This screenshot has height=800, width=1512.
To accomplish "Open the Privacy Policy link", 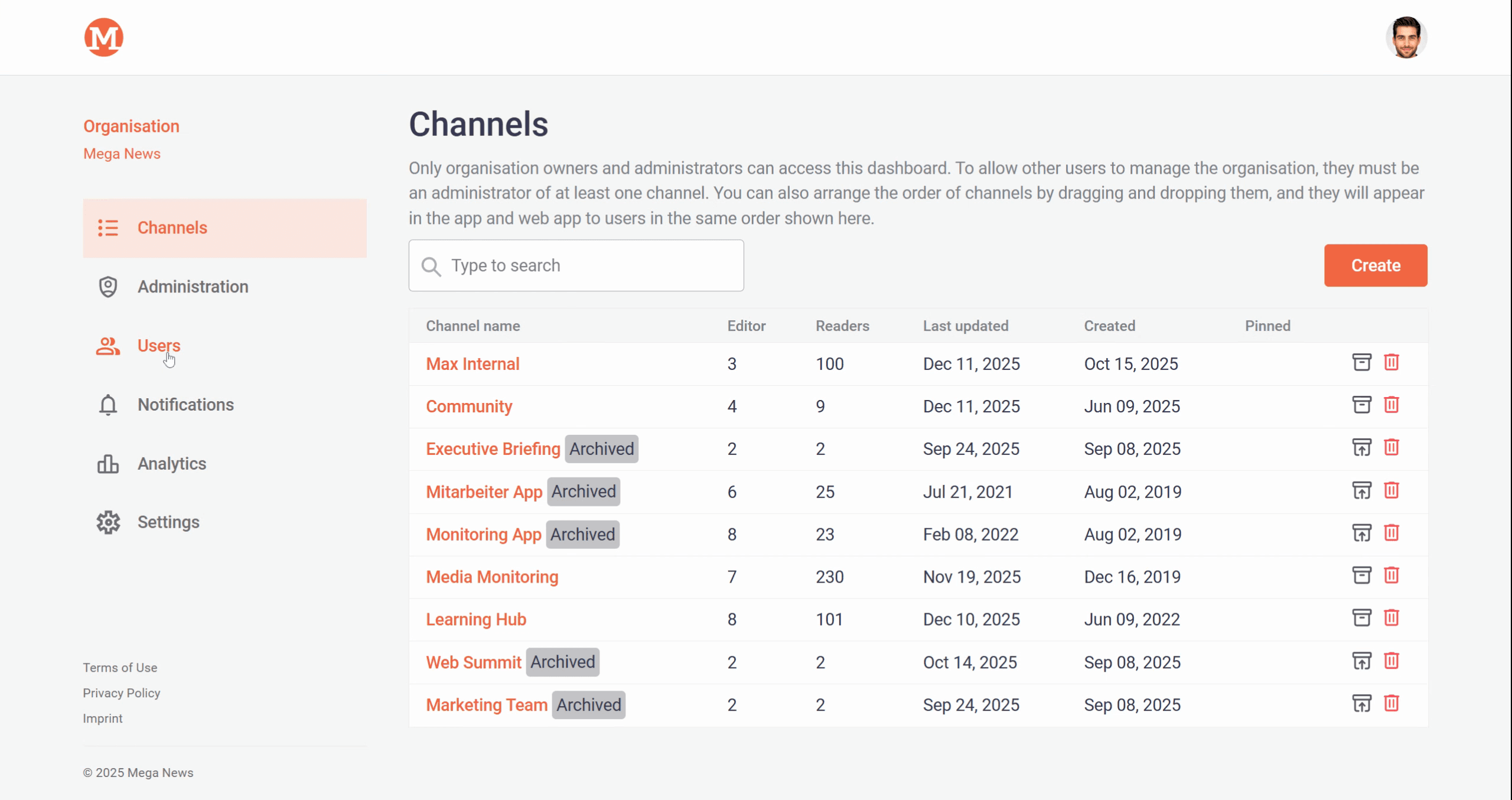I will [121, 693].
